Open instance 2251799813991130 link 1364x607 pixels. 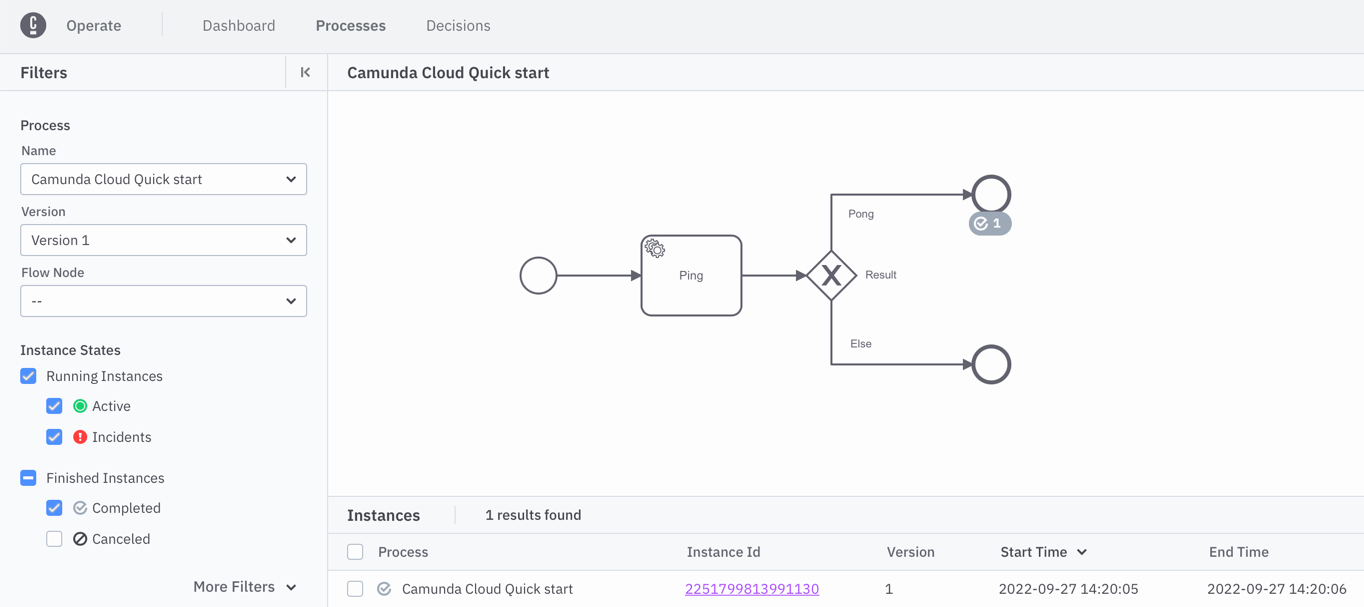(x=751, y=589)
